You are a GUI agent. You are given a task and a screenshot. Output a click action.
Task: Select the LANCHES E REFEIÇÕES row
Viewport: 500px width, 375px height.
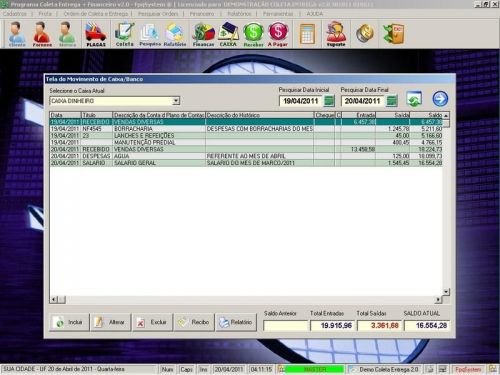(x=246, y=136)
